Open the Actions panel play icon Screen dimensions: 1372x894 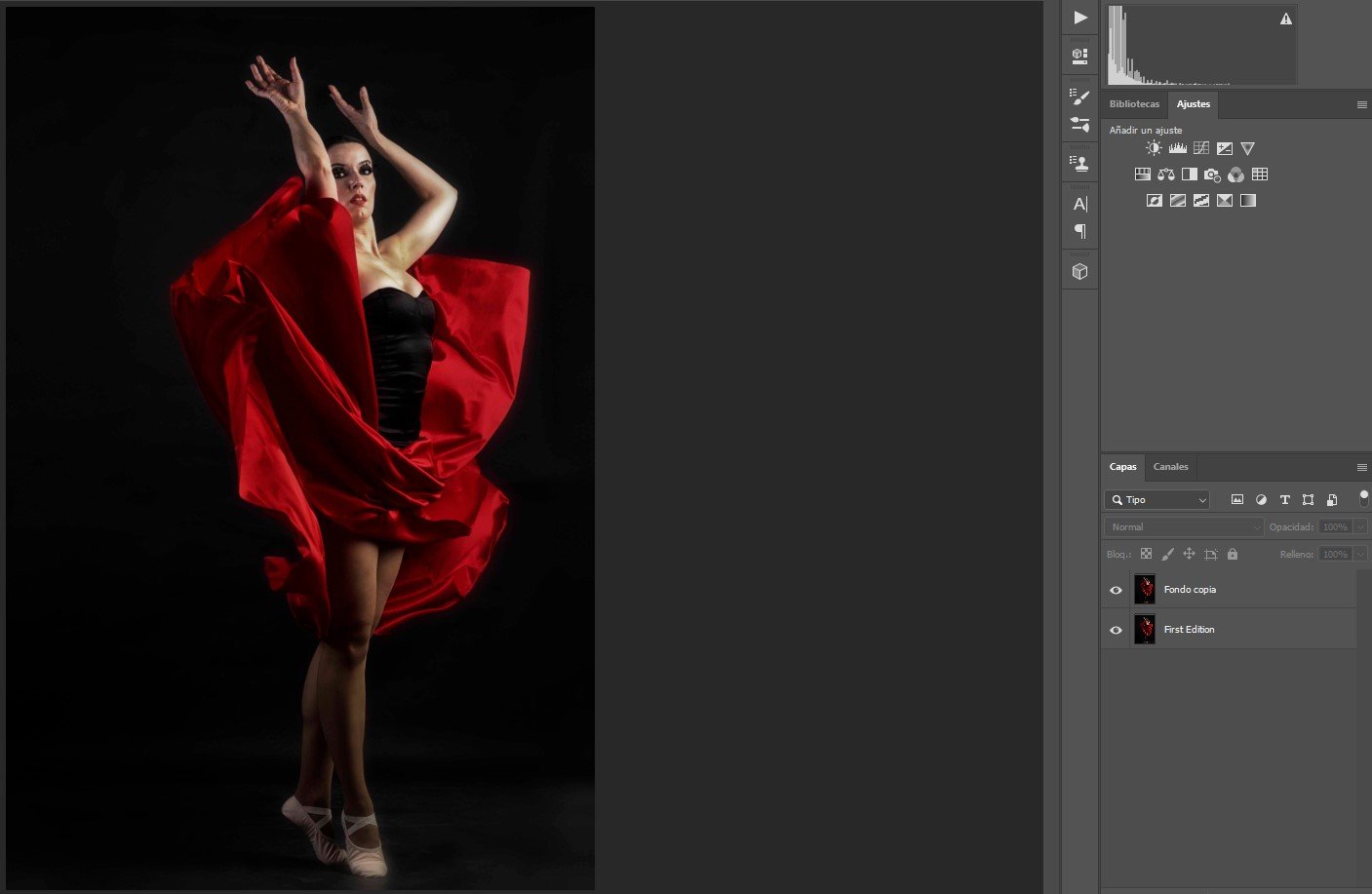point(1079,18)
